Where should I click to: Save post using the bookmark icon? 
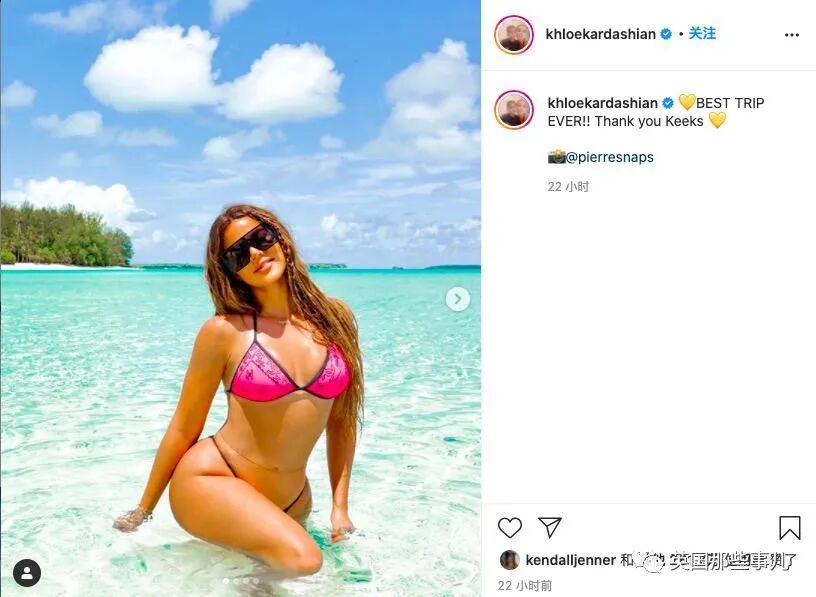click(789, 528)
